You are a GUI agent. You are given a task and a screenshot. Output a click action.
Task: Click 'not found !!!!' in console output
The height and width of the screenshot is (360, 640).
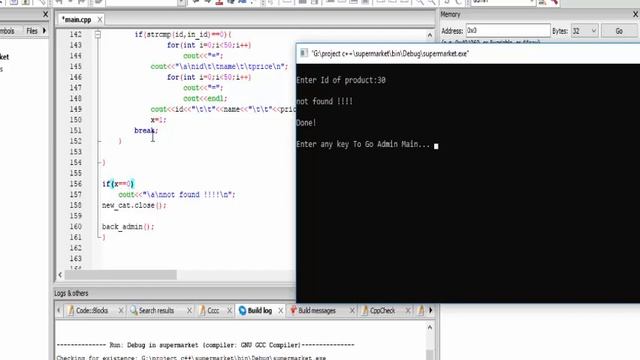point(324,101)
